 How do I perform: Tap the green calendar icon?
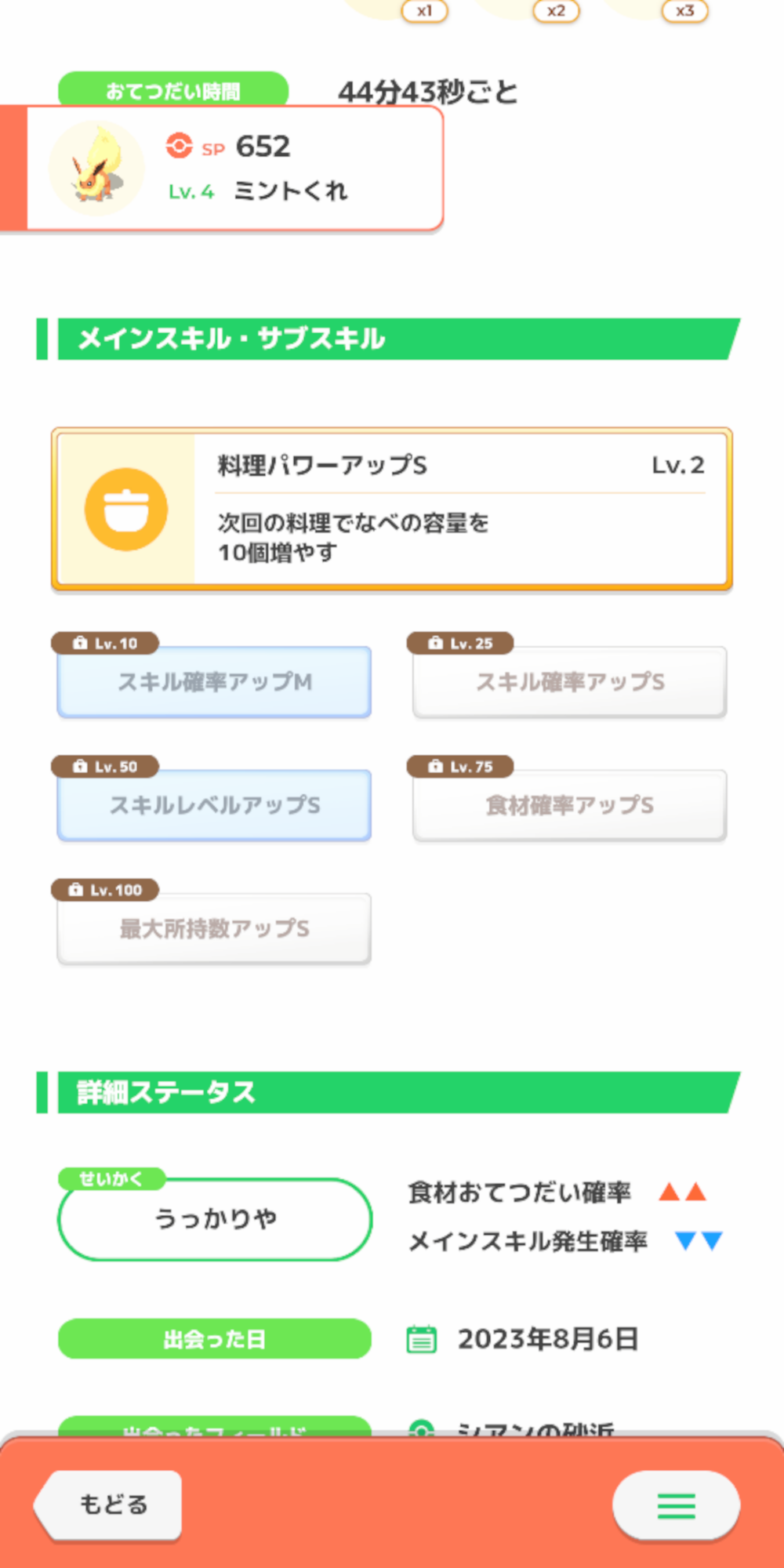(x=421, y=1339)
